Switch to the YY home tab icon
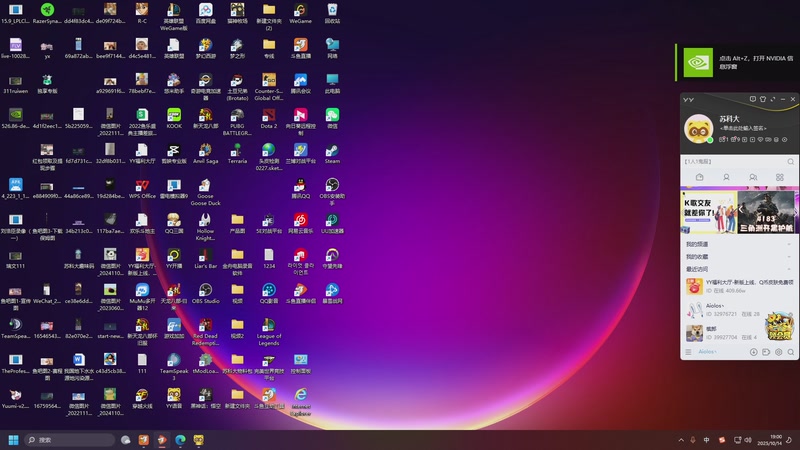Image resolution: width=800 pixels, height=450 pixels. click(699, 177)
